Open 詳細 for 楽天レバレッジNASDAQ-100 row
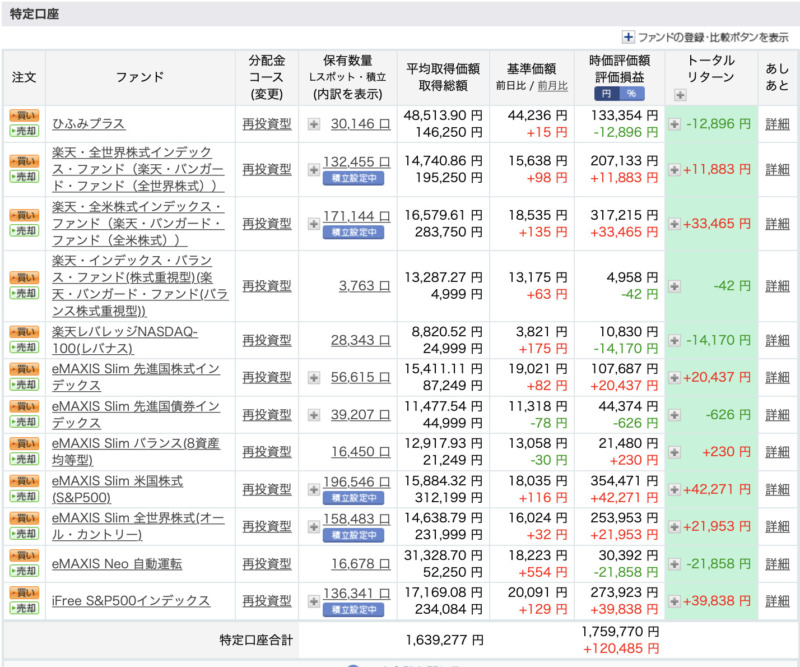Image resolution: width=800 pixels, height=667 pixels. (777, 340)
